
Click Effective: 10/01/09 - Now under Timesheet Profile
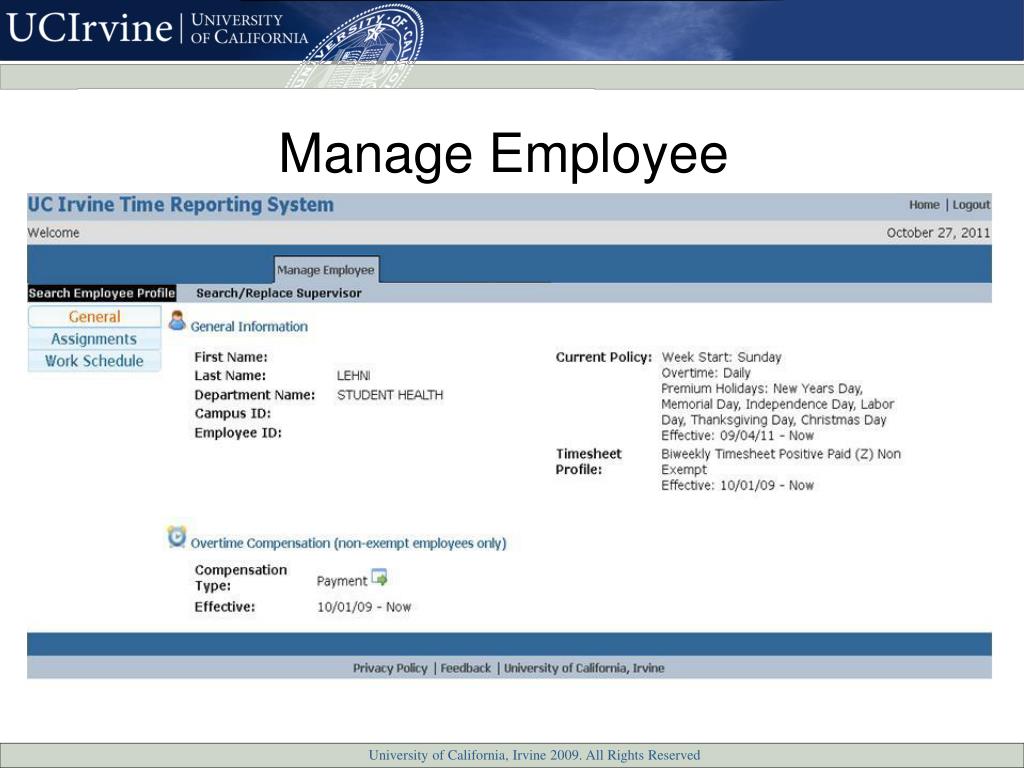coord(737,485)
